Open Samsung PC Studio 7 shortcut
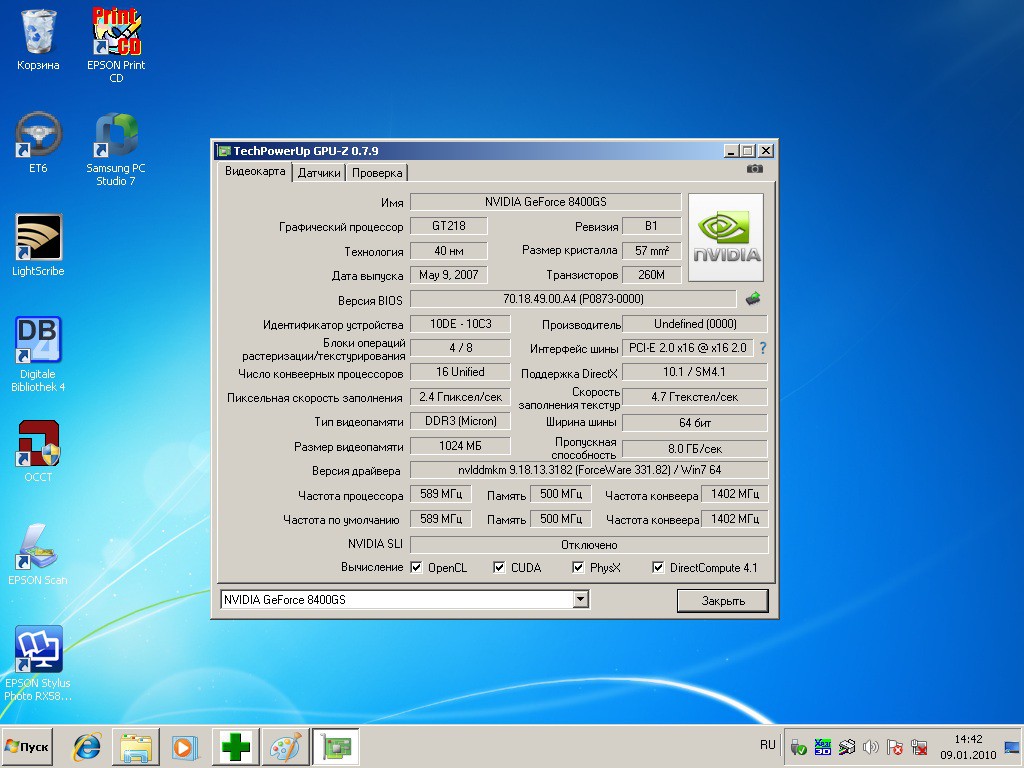The width and height of the screenshot is (1024, 768). [x=116, y=137]
